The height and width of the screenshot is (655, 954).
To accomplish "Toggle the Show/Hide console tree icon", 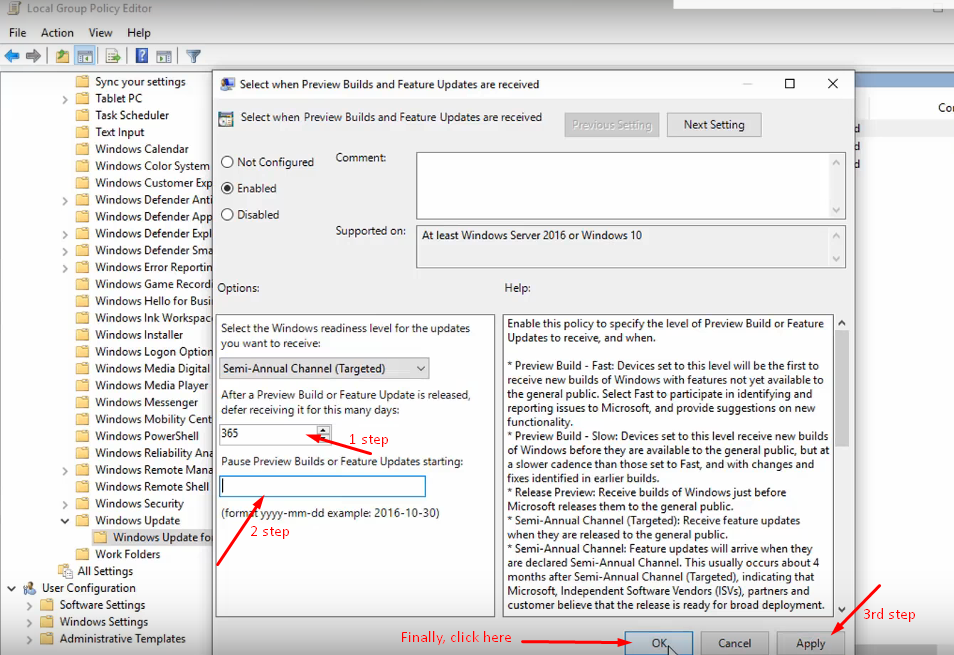I will pos(85,56).
